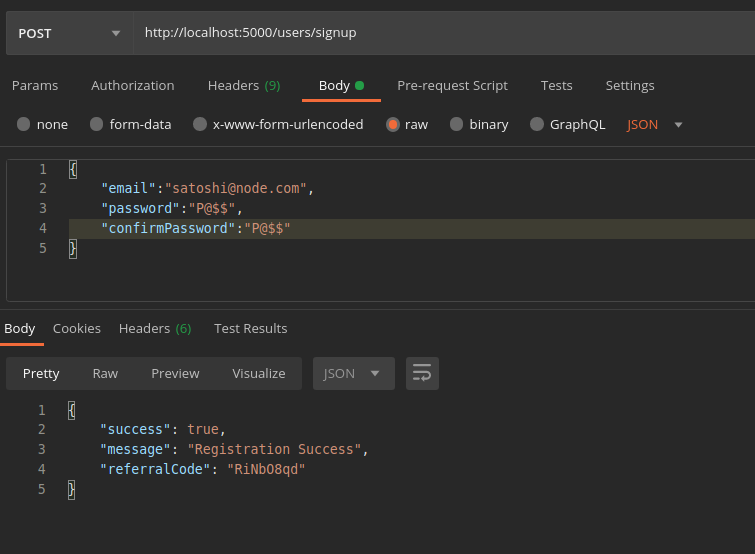Viewport: 755px width, 554px height.
Task: Show response Cookies tab
Action: point(77,328)
